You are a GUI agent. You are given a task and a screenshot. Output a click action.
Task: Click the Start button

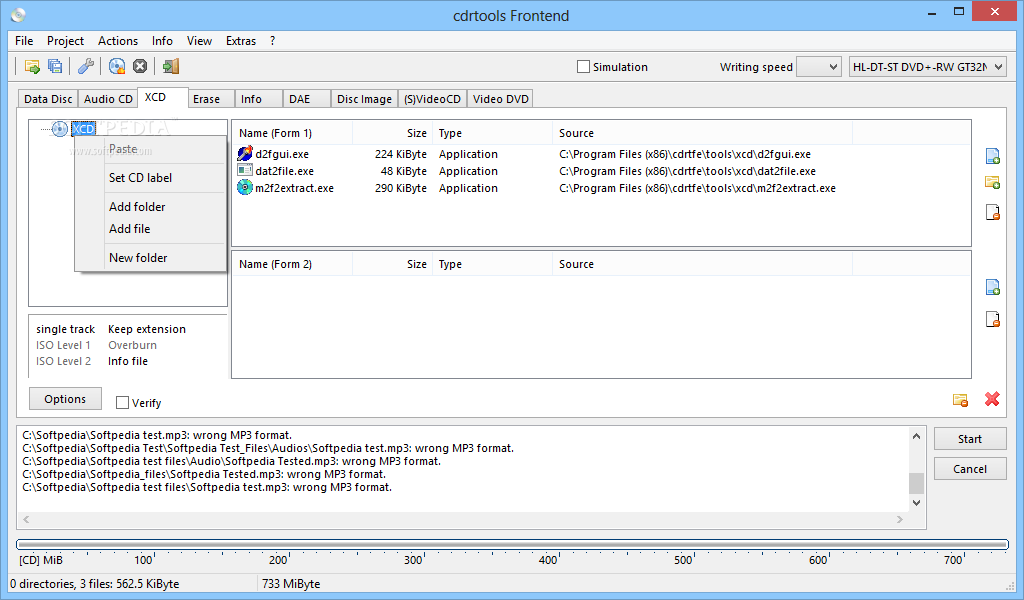(970, 439)
